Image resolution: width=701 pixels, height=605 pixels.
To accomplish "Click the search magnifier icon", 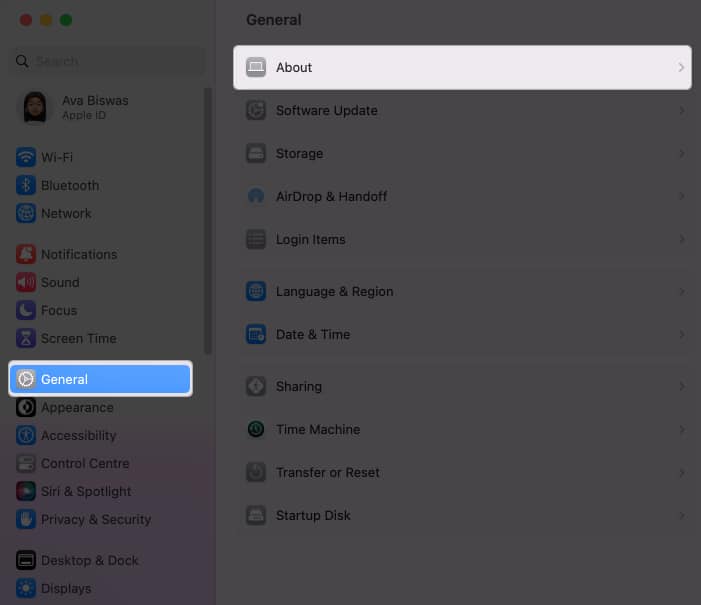I will [x=22, y=61].
